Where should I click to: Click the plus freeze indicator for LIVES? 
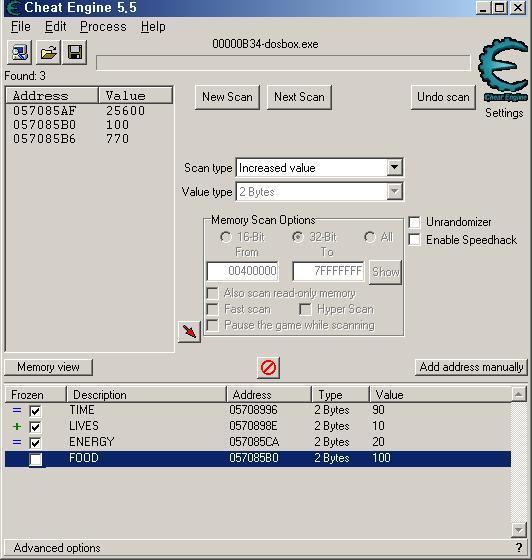tap(17, 426)
